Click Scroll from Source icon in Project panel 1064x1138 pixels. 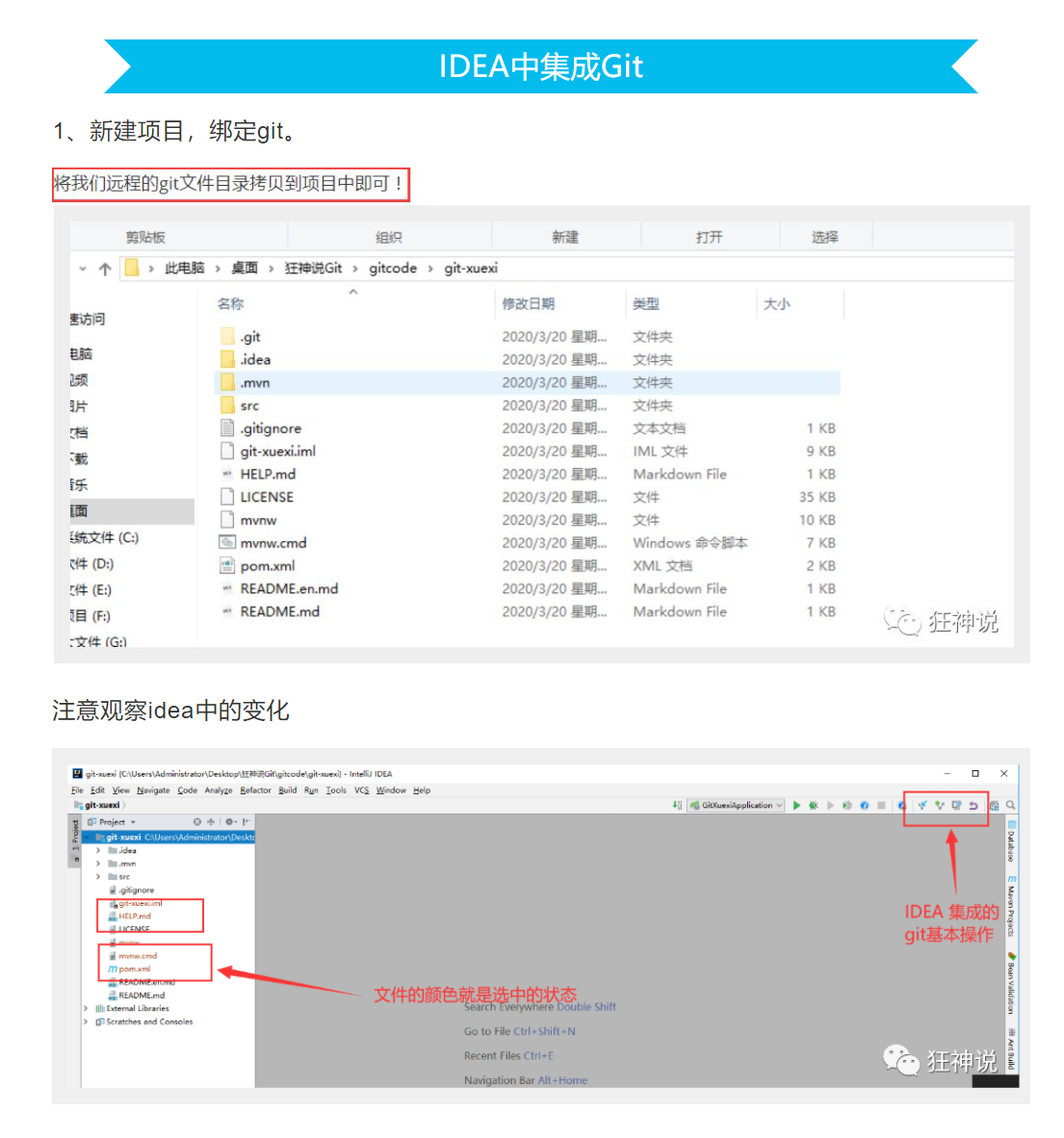point(196,822)
